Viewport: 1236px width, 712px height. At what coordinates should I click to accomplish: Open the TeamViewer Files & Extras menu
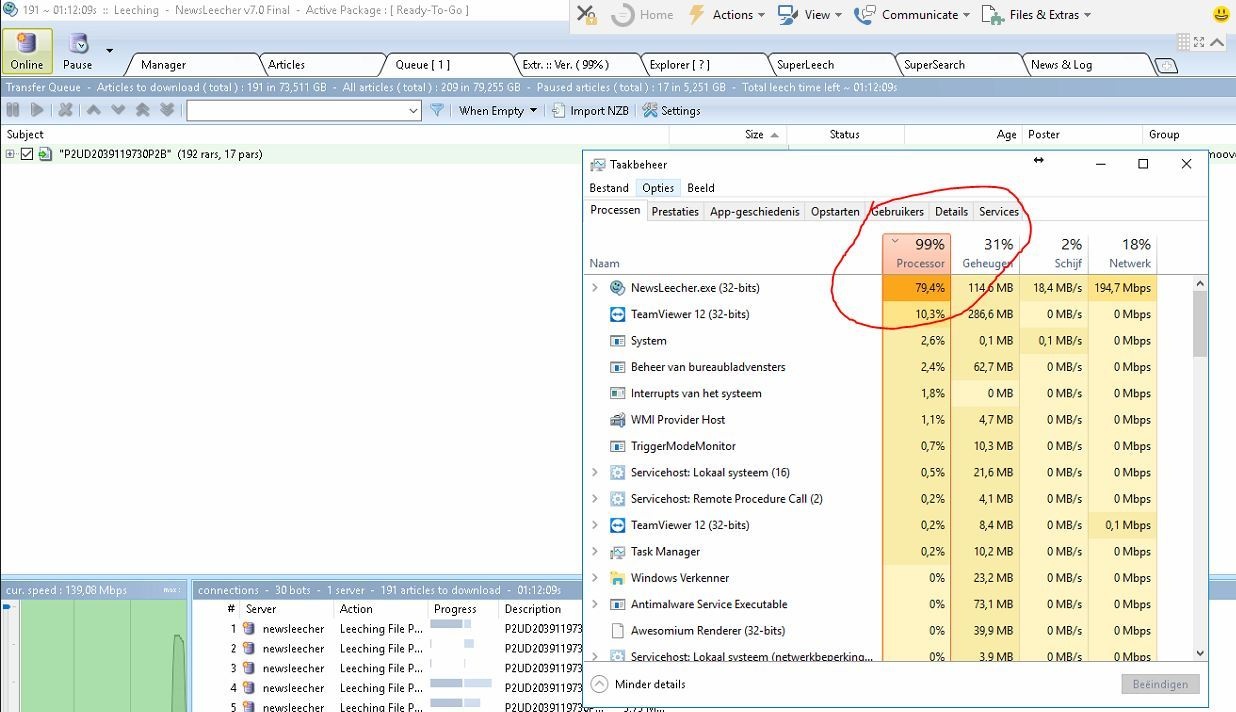pos(1037,15)
